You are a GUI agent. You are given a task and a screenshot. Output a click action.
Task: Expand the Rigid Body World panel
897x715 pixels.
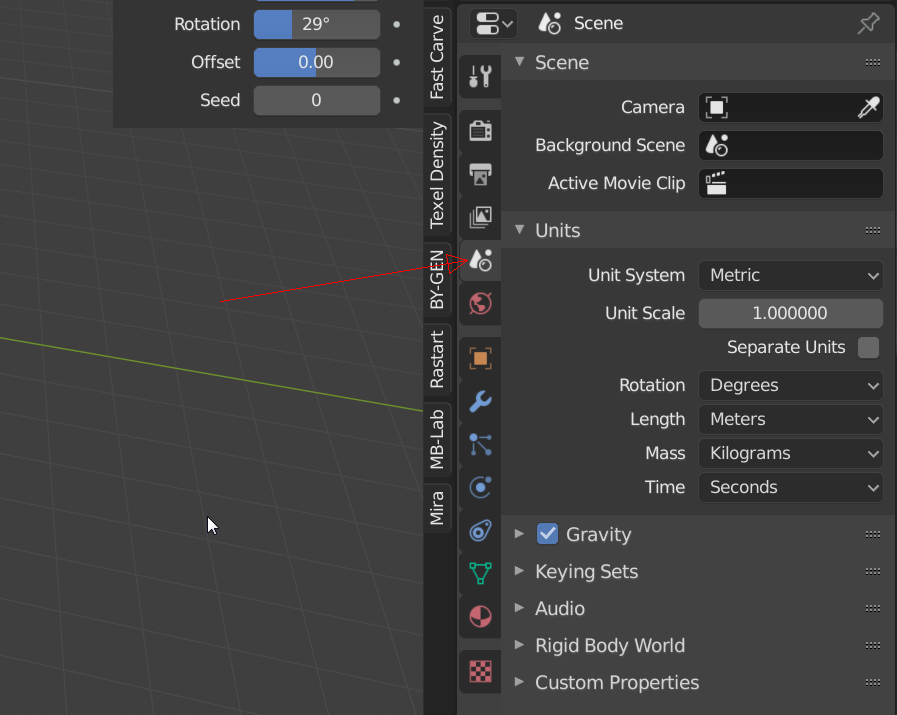519,645
